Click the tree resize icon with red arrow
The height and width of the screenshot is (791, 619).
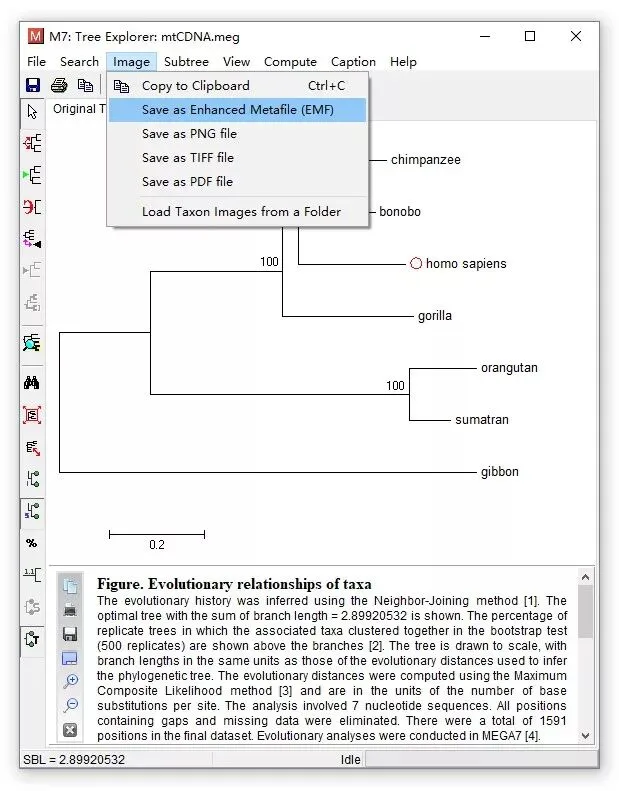click(x=32, y=447)
